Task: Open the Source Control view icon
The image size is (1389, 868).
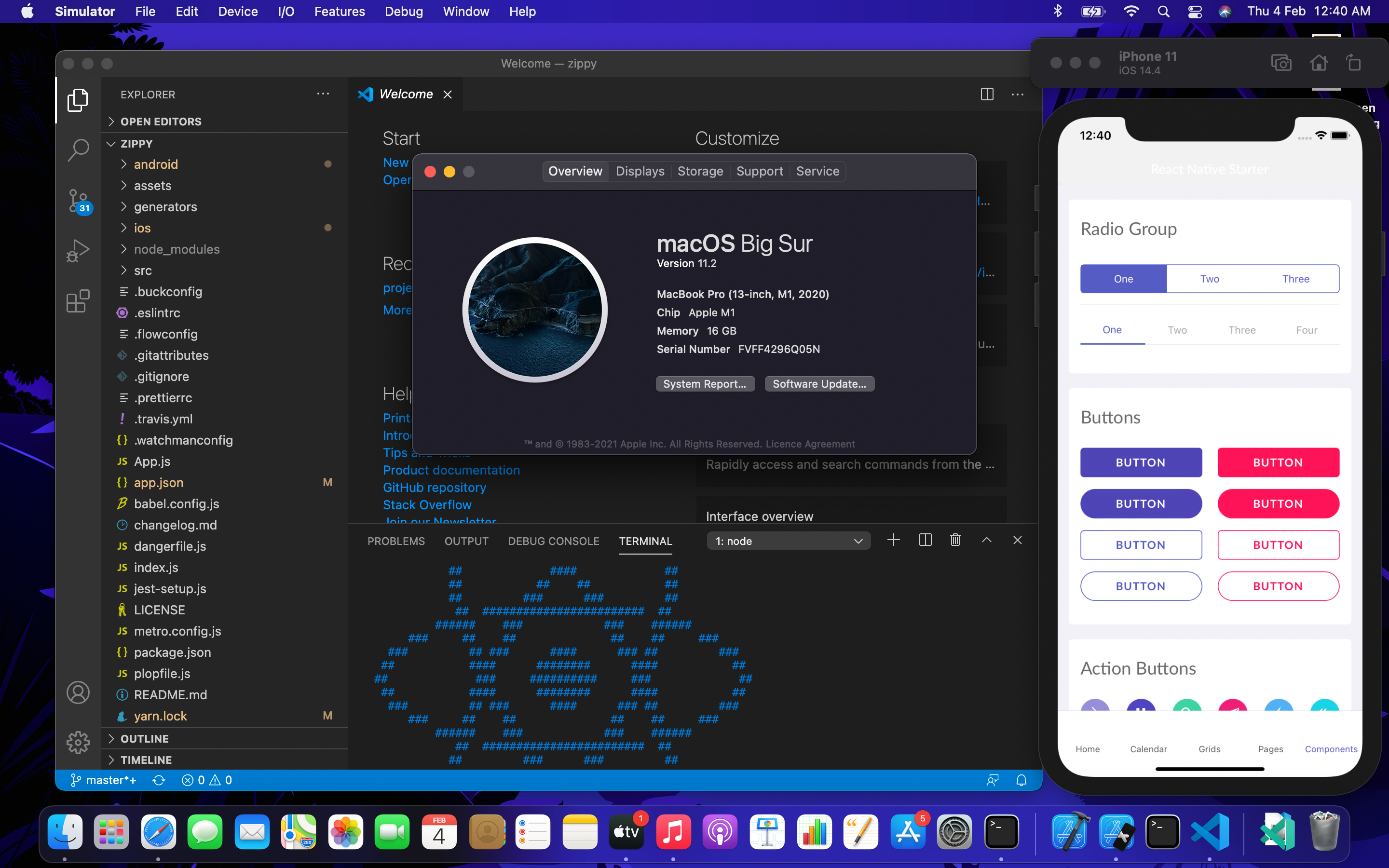Action: point(78,201)
